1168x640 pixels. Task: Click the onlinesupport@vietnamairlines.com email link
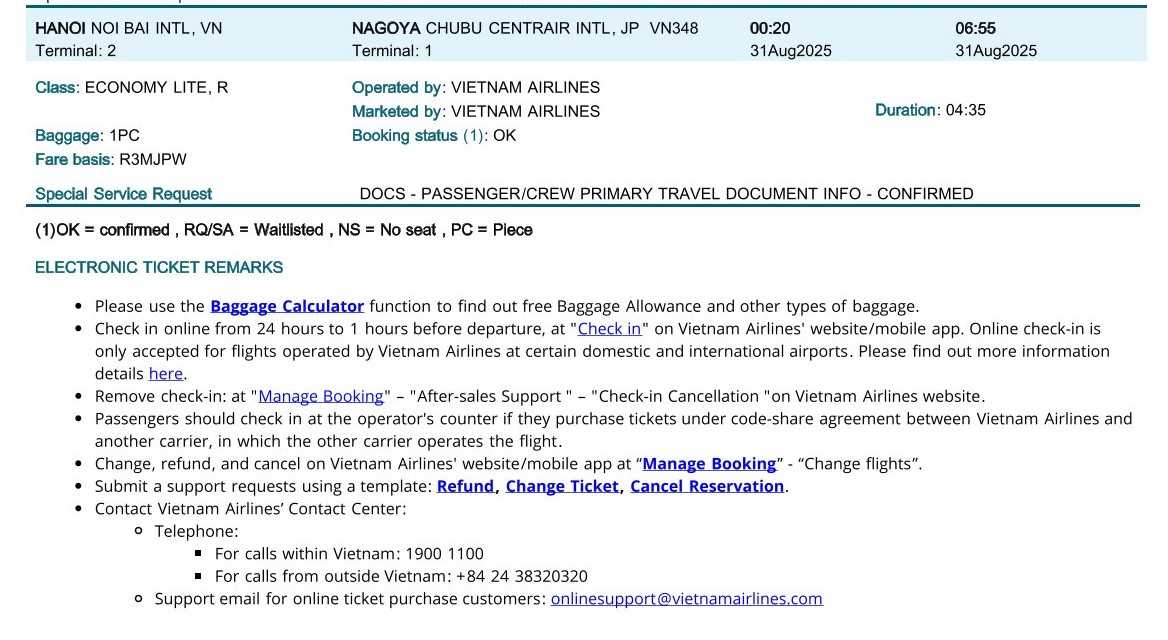(686, 599)
